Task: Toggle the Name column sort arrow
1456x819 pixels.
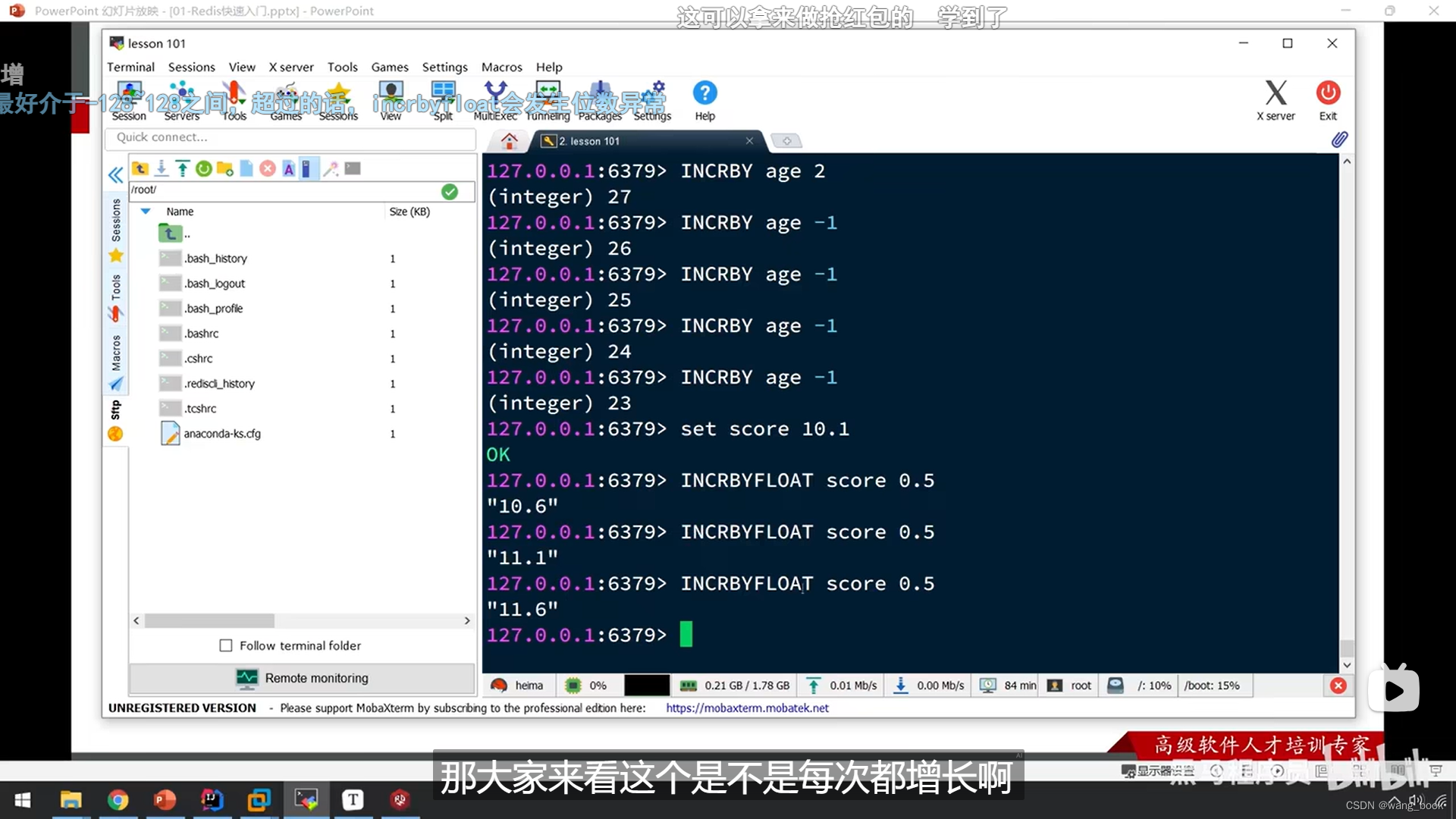Action: pos(146,212)
